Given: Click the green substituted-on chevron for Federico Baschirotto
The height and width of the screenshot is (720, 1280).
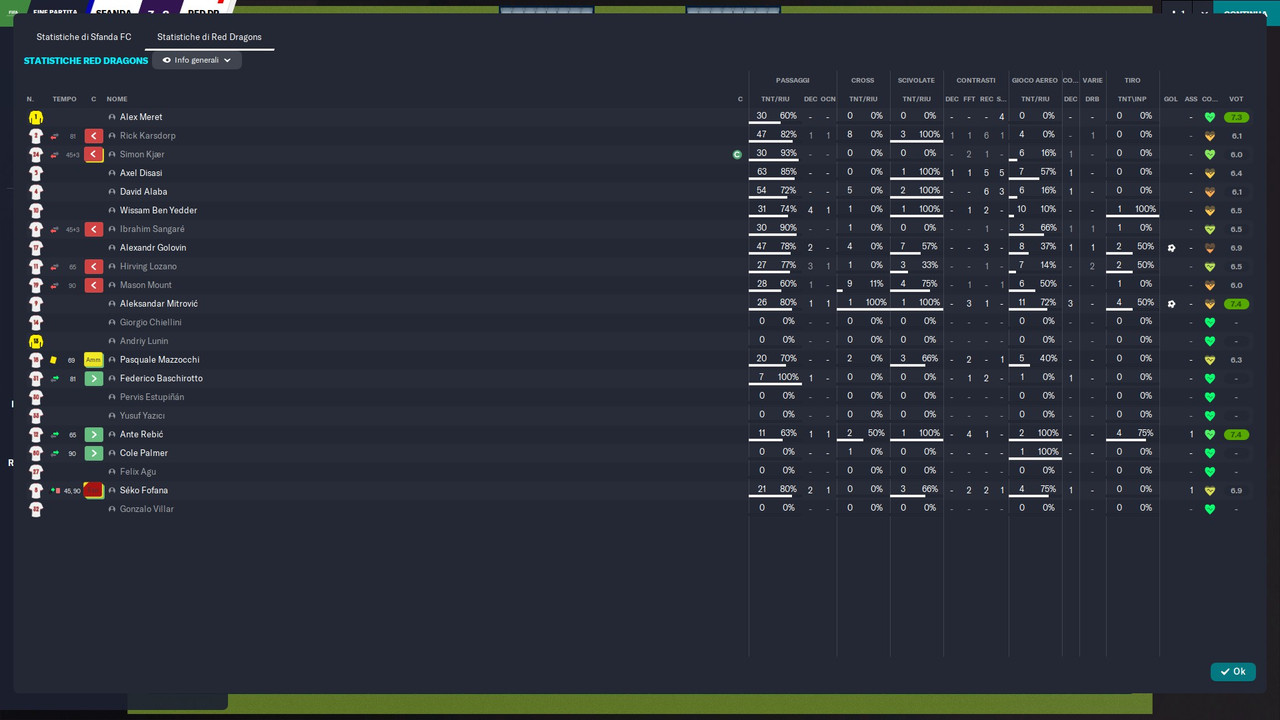Looking at the screenshot, I should point(93,379).
